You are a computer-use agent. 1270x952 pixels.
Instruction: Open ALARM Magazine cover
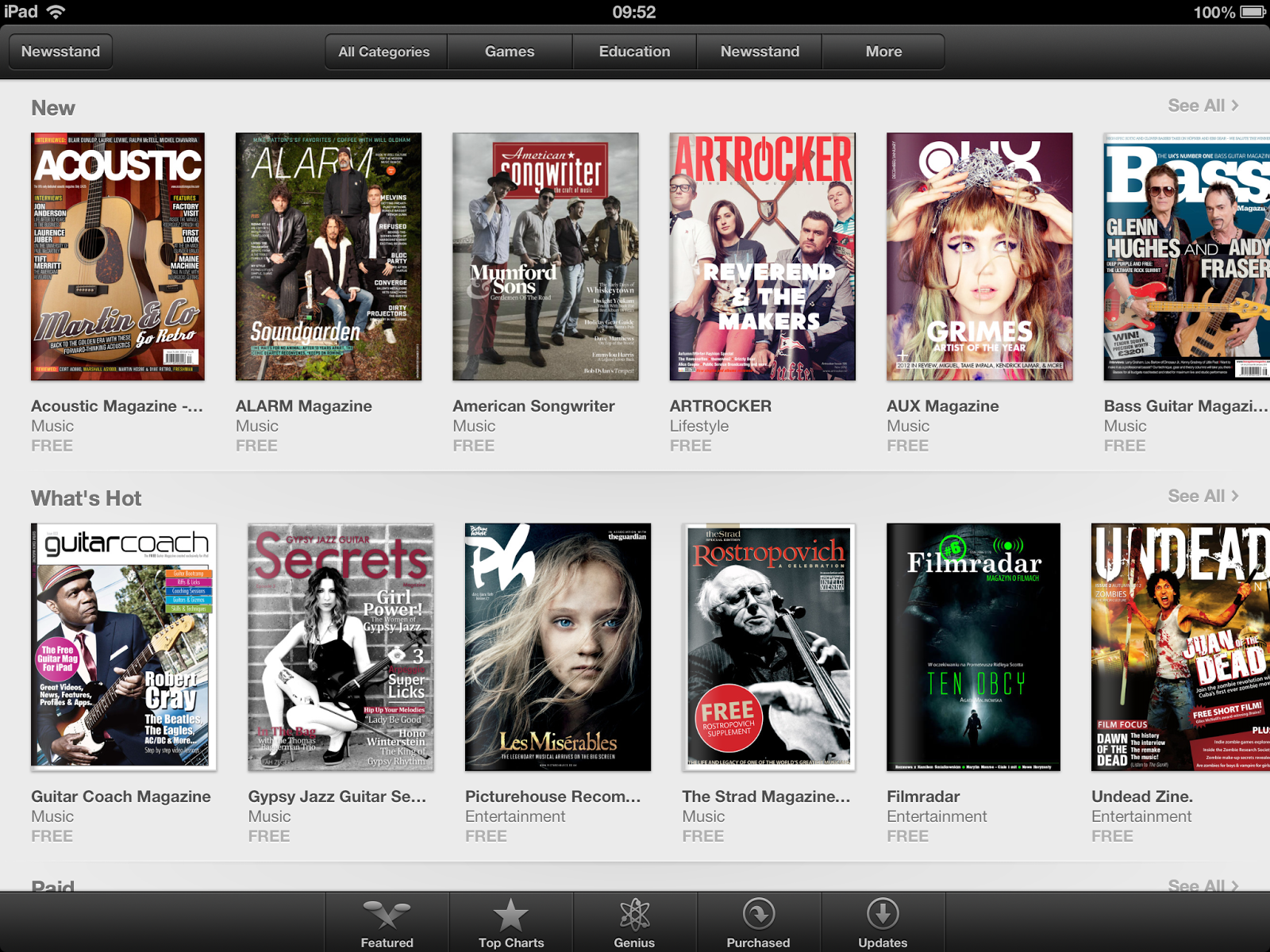coord(329,256)
